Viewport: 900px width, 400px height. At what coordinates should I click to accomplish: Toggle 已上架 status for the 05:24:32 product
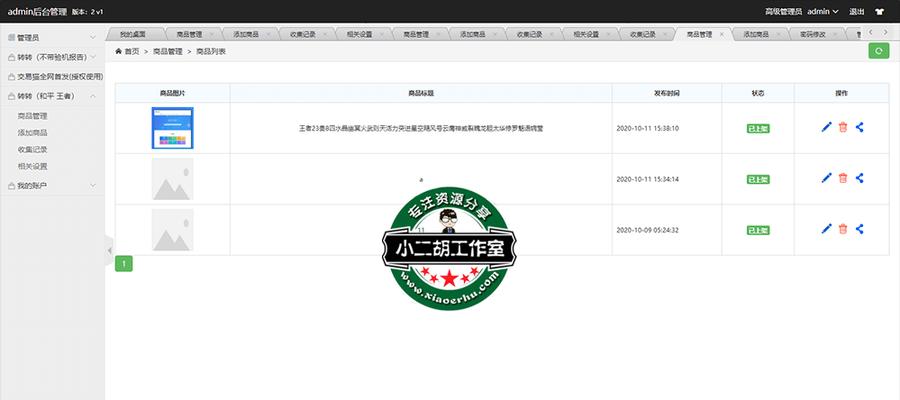click(x=758, y=230)
